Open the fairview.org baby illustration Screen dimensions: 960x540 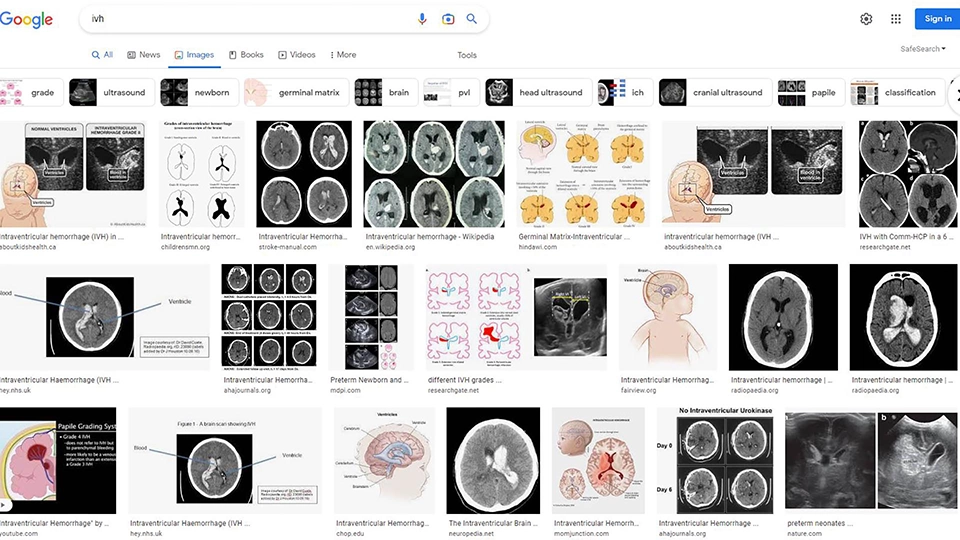pyautogui.click(x=667, y=317)
